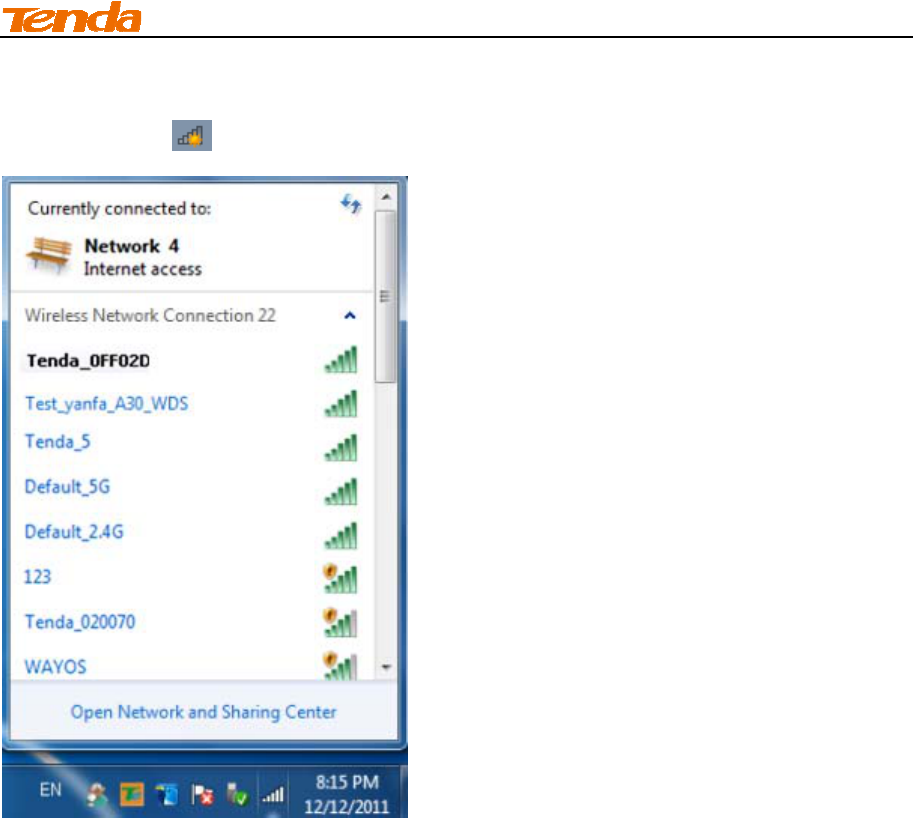
Task: Click signal bars next to Test_yanfa_A30_WDS
Action: point(341,404)
